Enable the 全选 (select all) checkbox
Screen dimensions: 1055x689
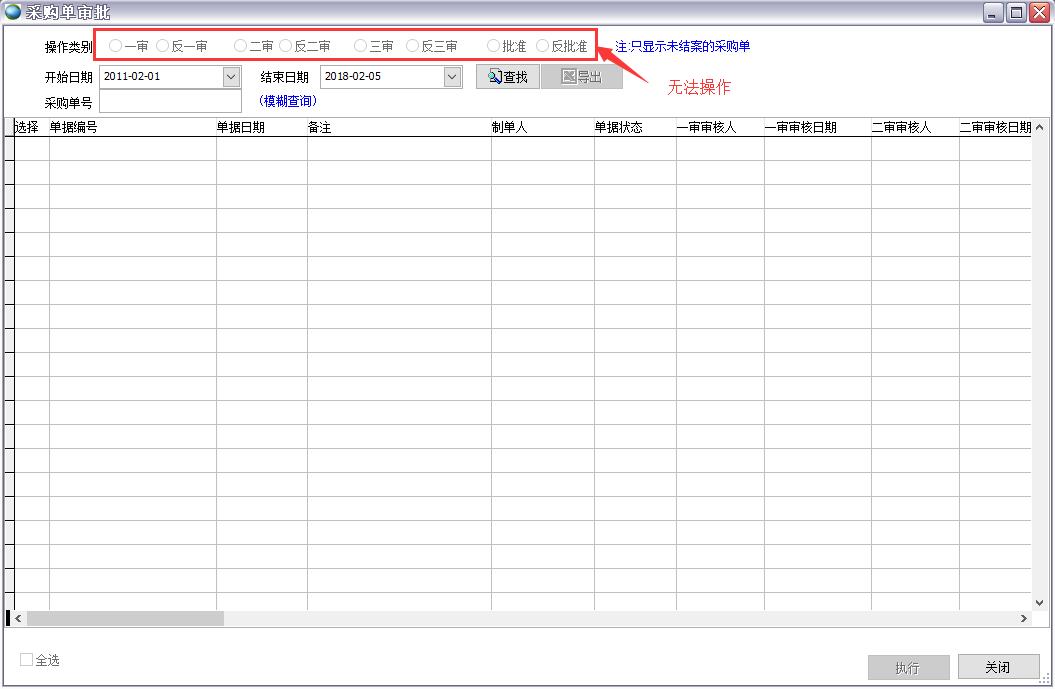pos(28,660)
